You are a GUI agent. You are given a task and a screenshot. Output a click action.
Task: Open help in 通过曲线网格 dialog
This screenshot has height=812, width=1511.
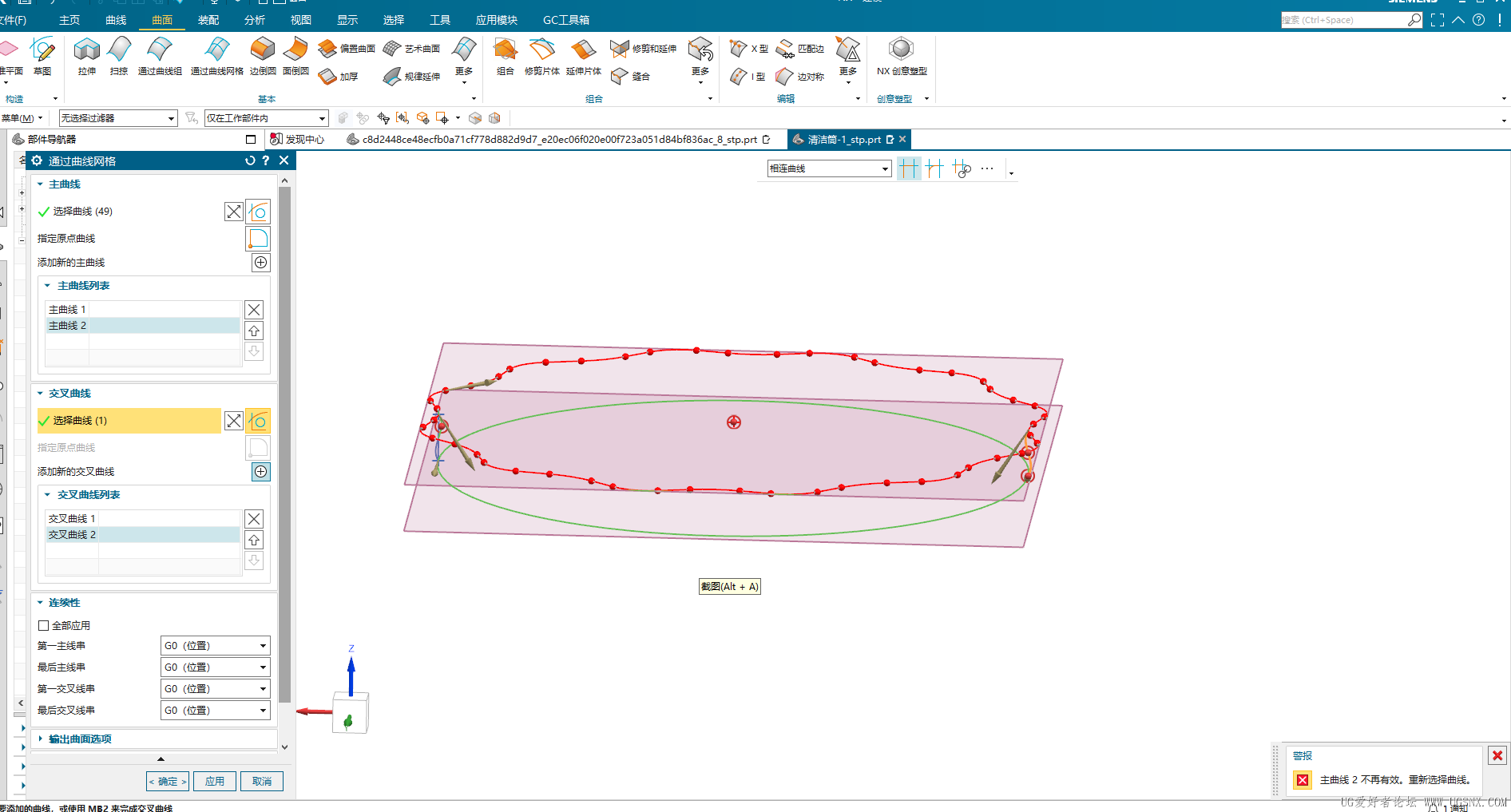click(x=266, y=160)
